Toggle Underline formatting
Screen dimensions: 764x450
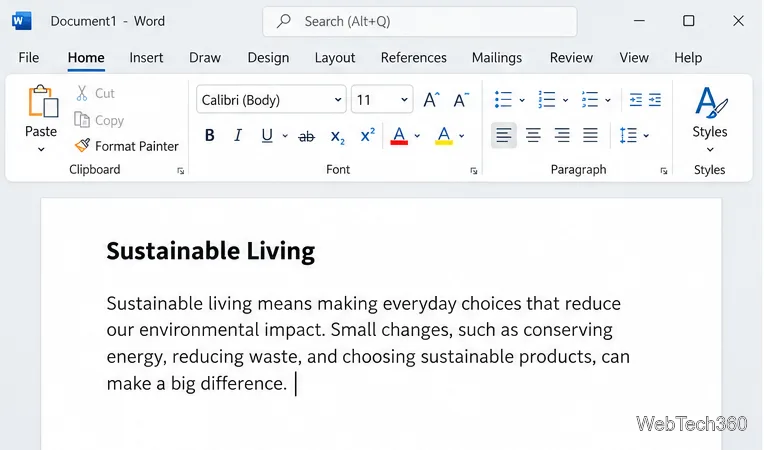click(x=267, y=135)
